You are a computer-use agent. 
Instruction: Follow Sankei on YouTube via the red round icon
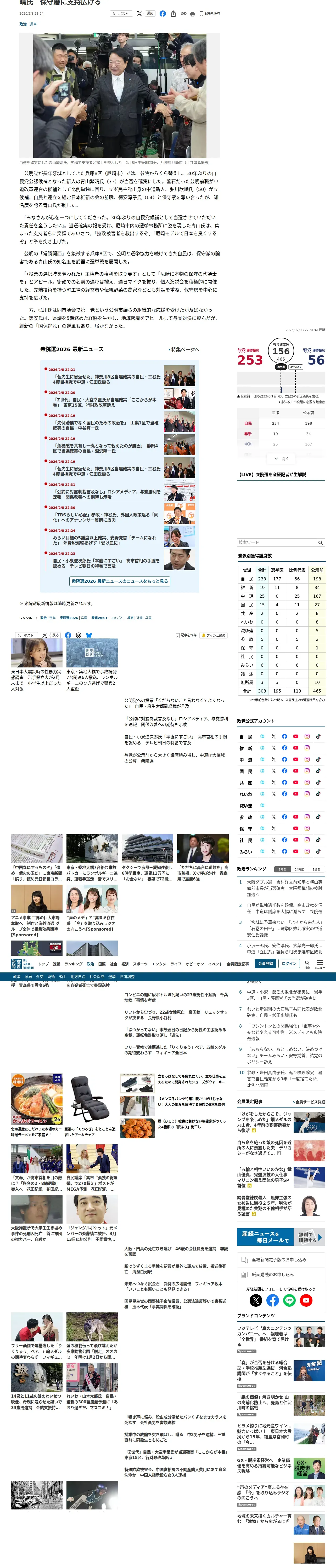point(306,1300)
